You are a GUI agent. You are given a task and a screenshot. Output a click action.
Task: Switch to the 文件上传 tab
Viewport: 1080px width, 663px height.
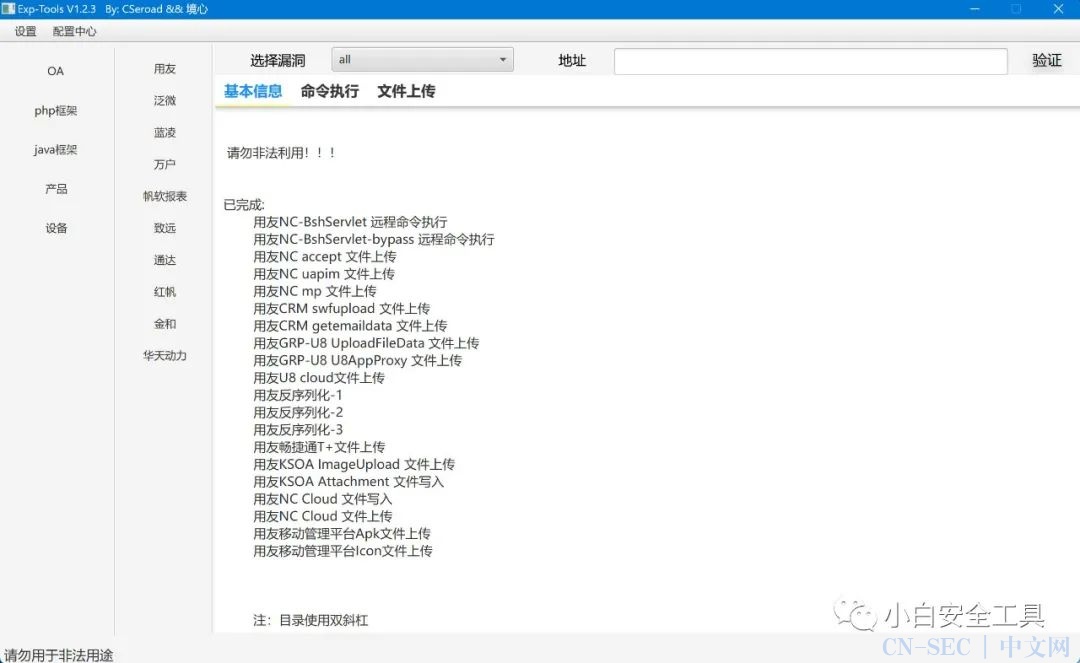point(406,91)
